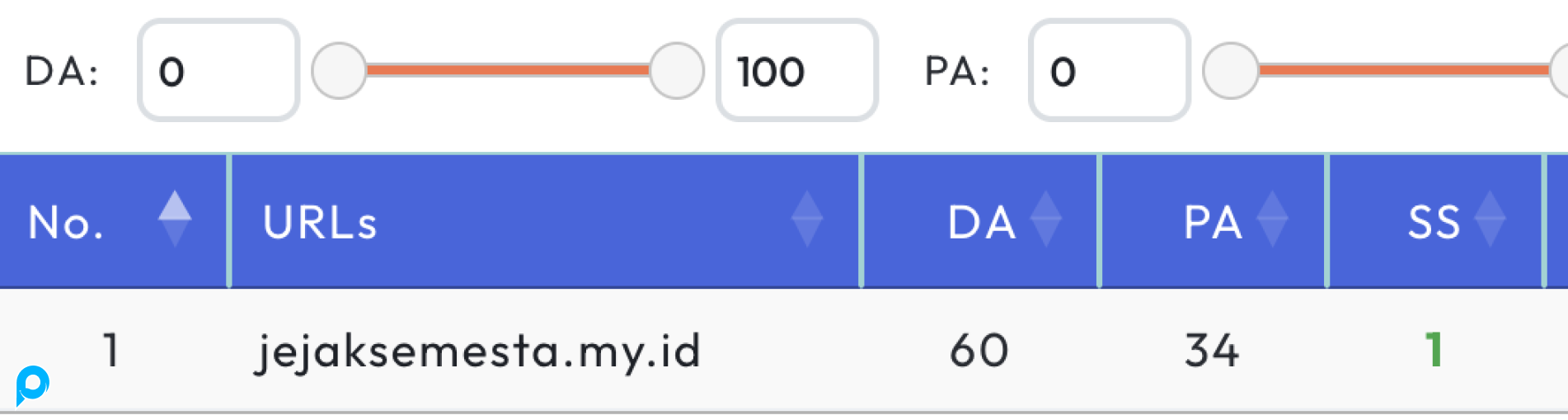1568x420 pixels.
Task: Click the PA minimum value field
Action: pos(1109,71)
